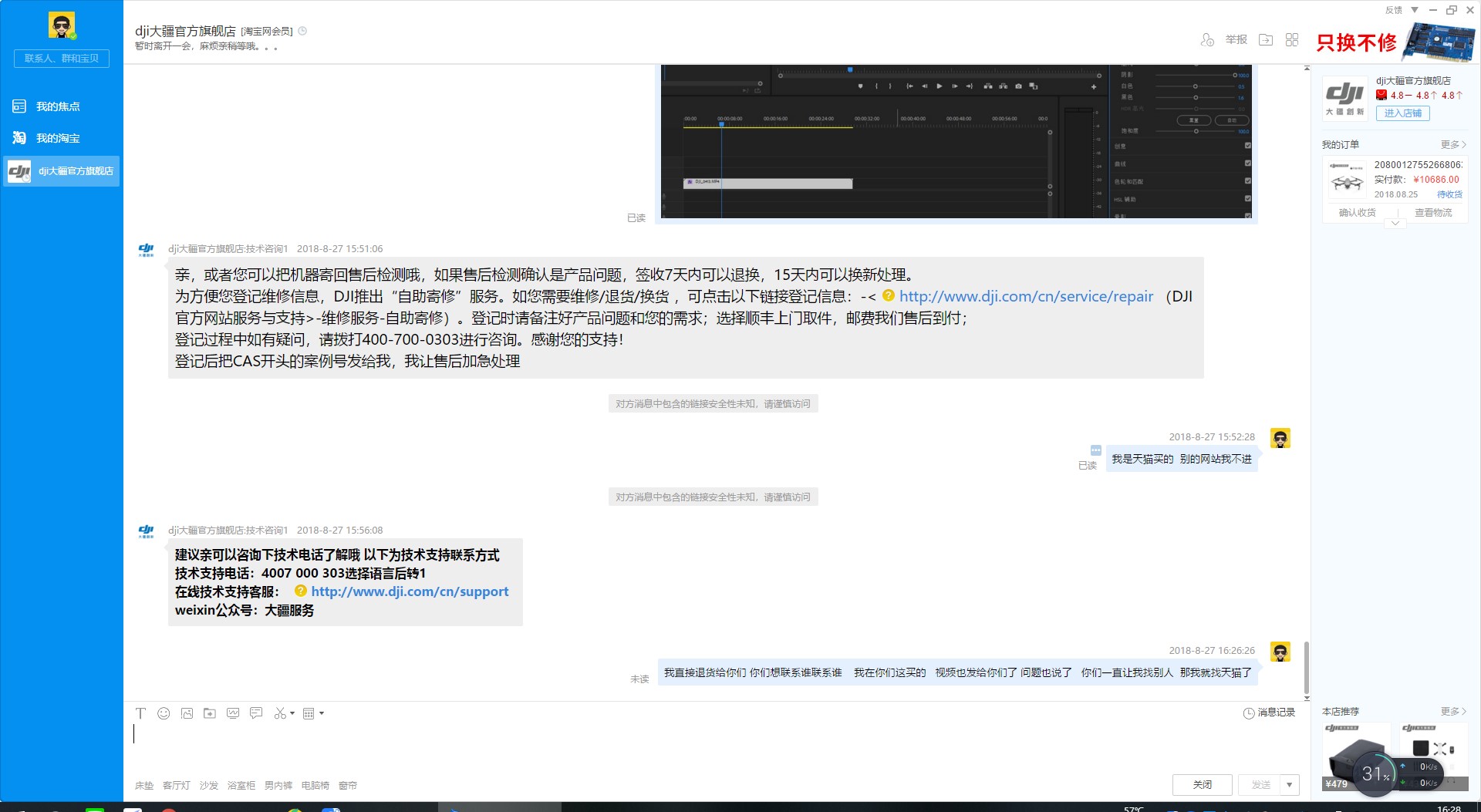Expand 更多 beside 我的订单

click(x=1452, y=144)
